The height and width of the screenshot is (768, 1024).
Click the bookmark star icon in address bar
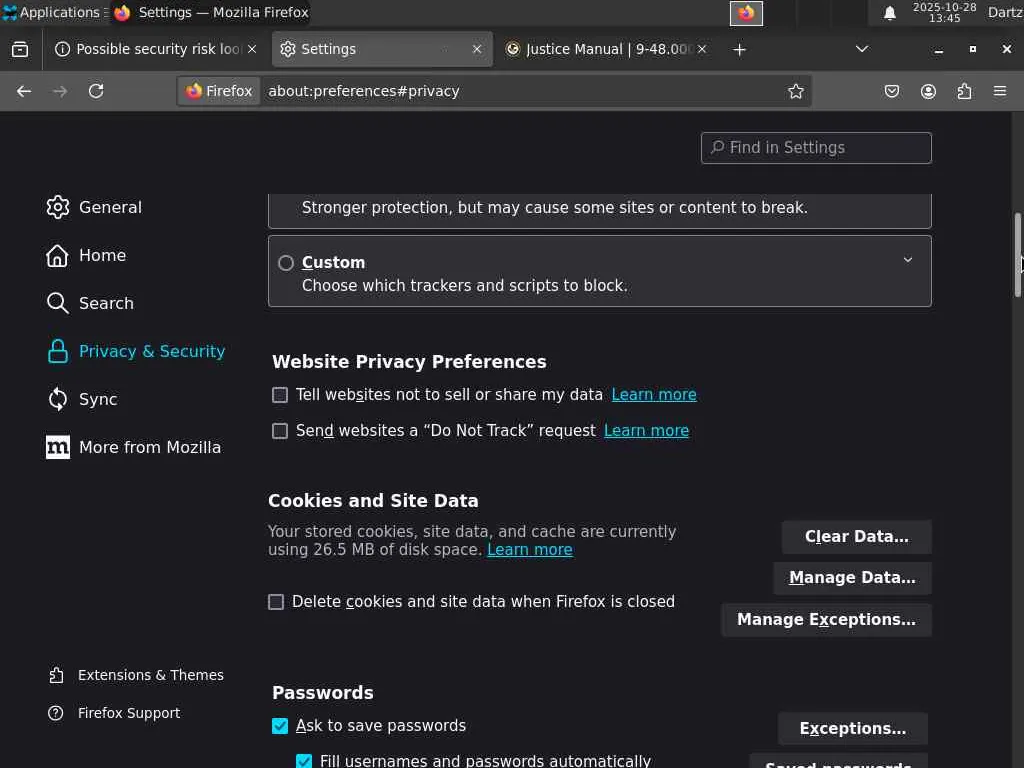795,91
